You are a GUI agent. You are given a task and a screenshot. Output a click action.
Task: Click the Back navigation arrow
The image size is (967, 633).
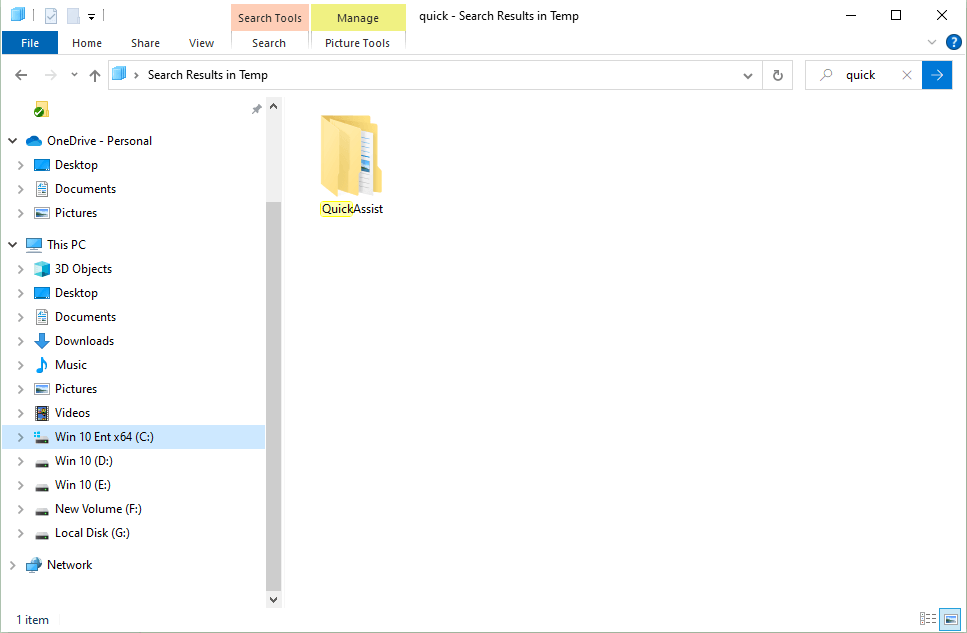pos(21,75)
